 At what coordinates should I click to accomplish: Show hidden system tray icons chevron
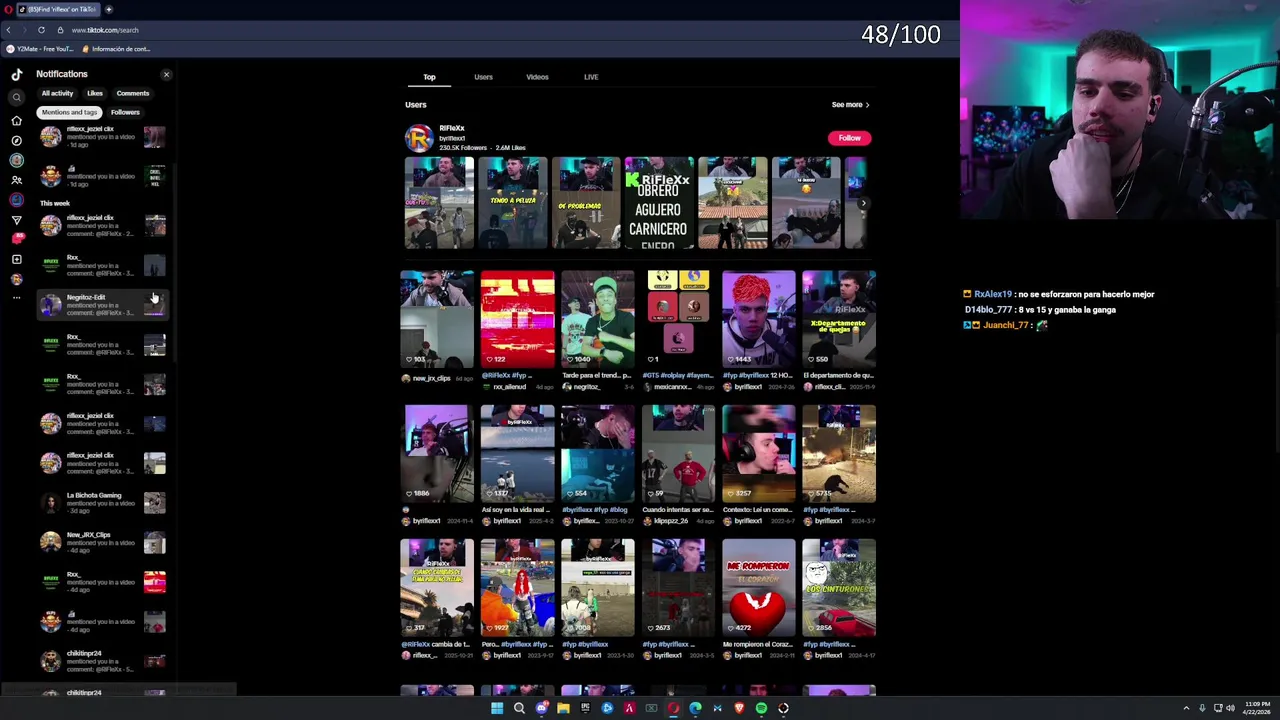(1186, 708)
